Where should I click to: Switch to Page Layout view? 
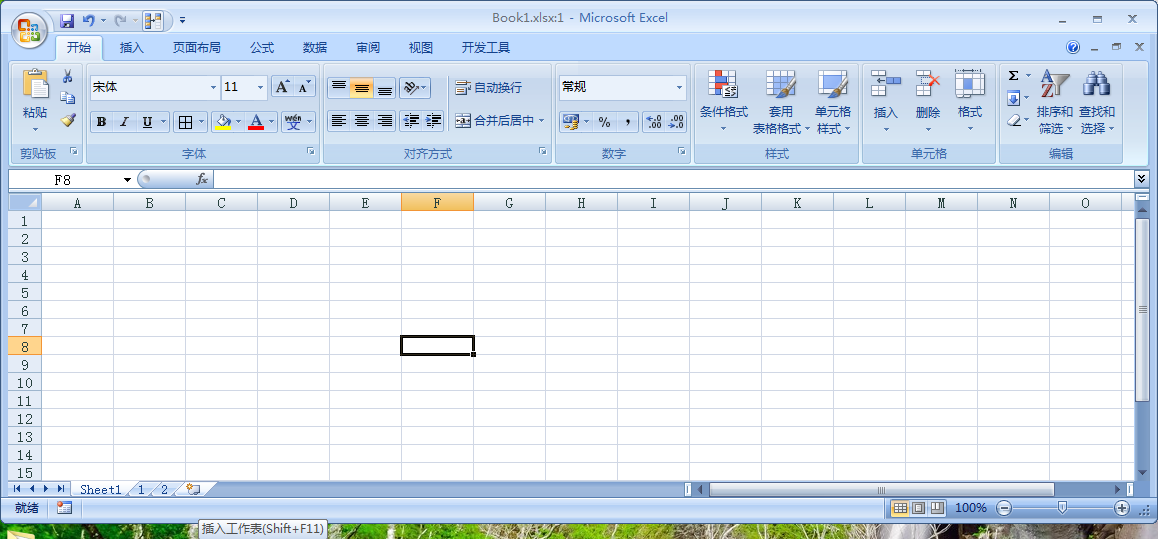[x=918, y=508]
